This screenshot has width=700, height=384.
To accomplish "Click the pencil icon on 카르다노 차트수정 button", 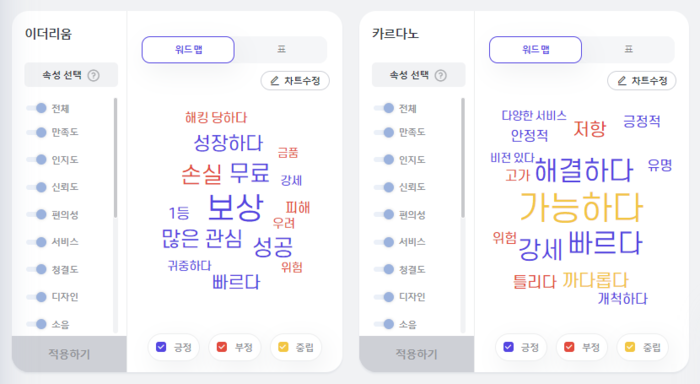I will (621, 81).
